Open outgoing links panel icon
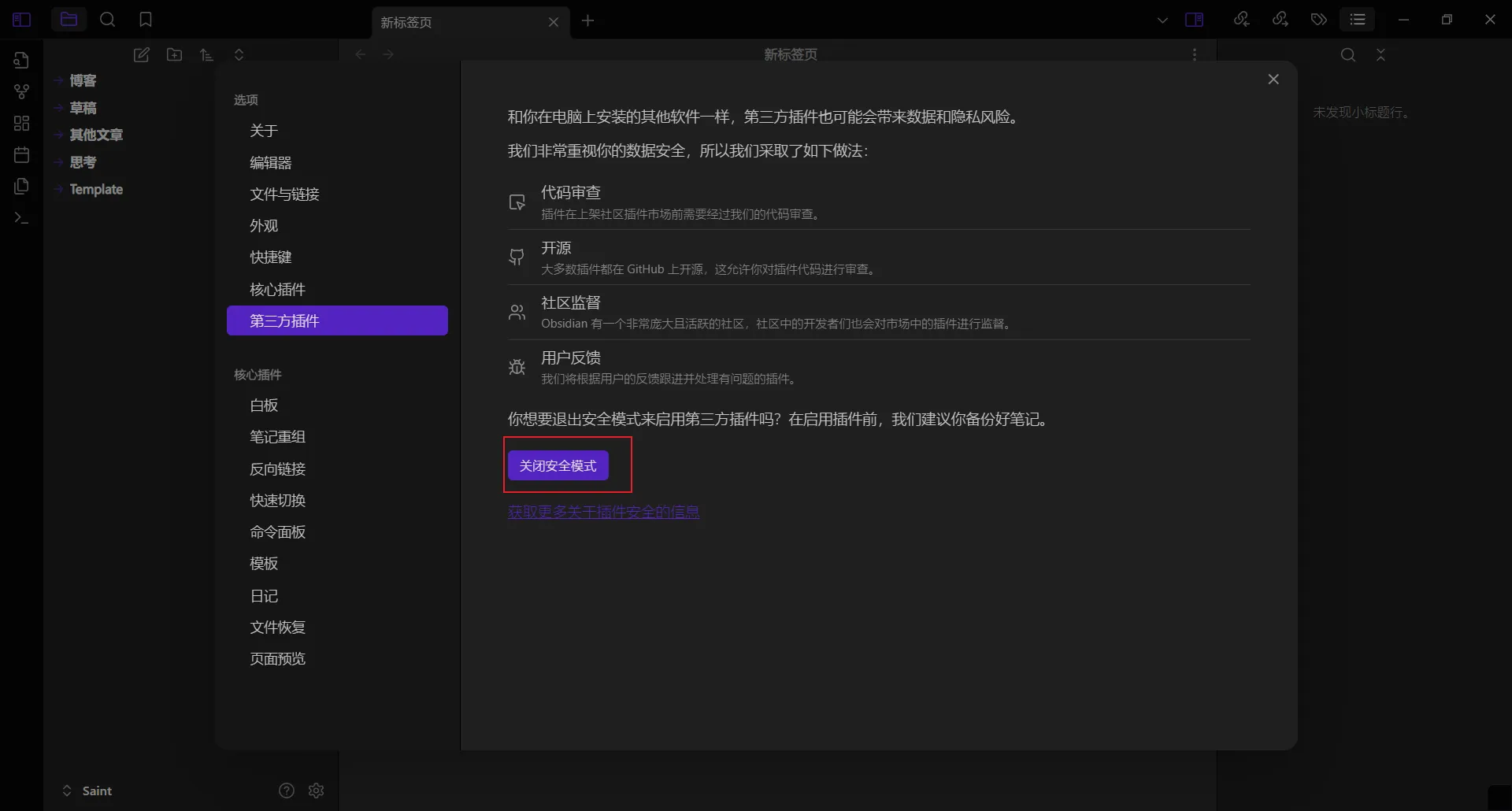1512x811 pixels. coord(1280,20)
